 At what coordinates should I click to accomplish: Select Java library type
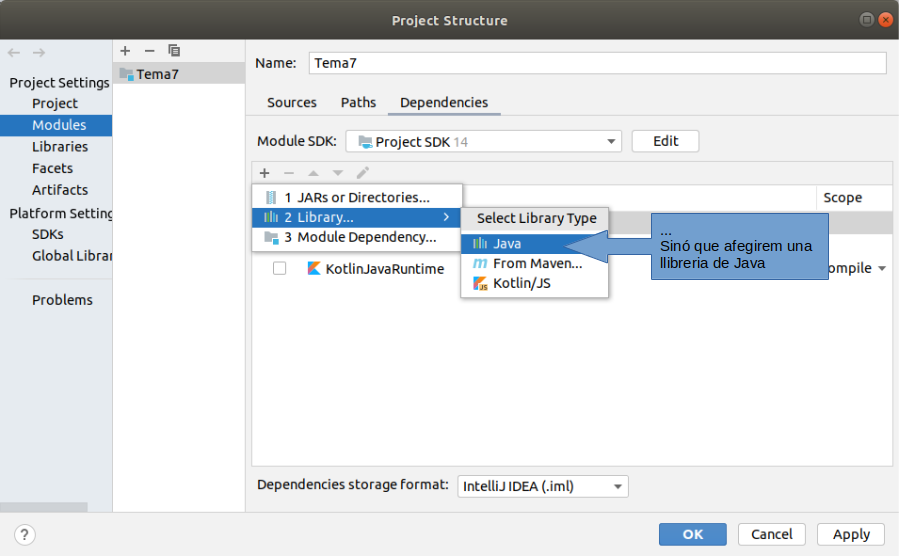(534, 244)
